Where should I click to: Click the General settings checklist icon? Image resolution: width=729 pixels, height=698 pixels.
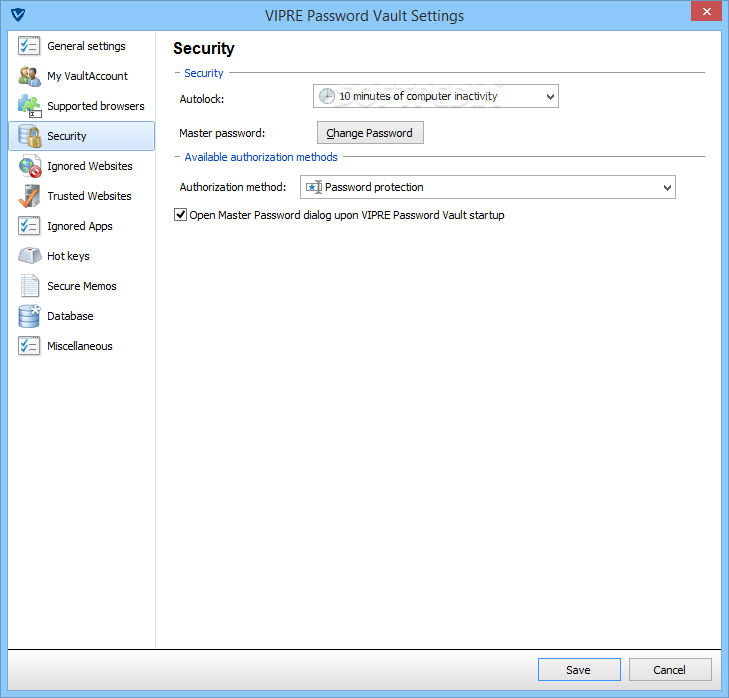point(29,46)
